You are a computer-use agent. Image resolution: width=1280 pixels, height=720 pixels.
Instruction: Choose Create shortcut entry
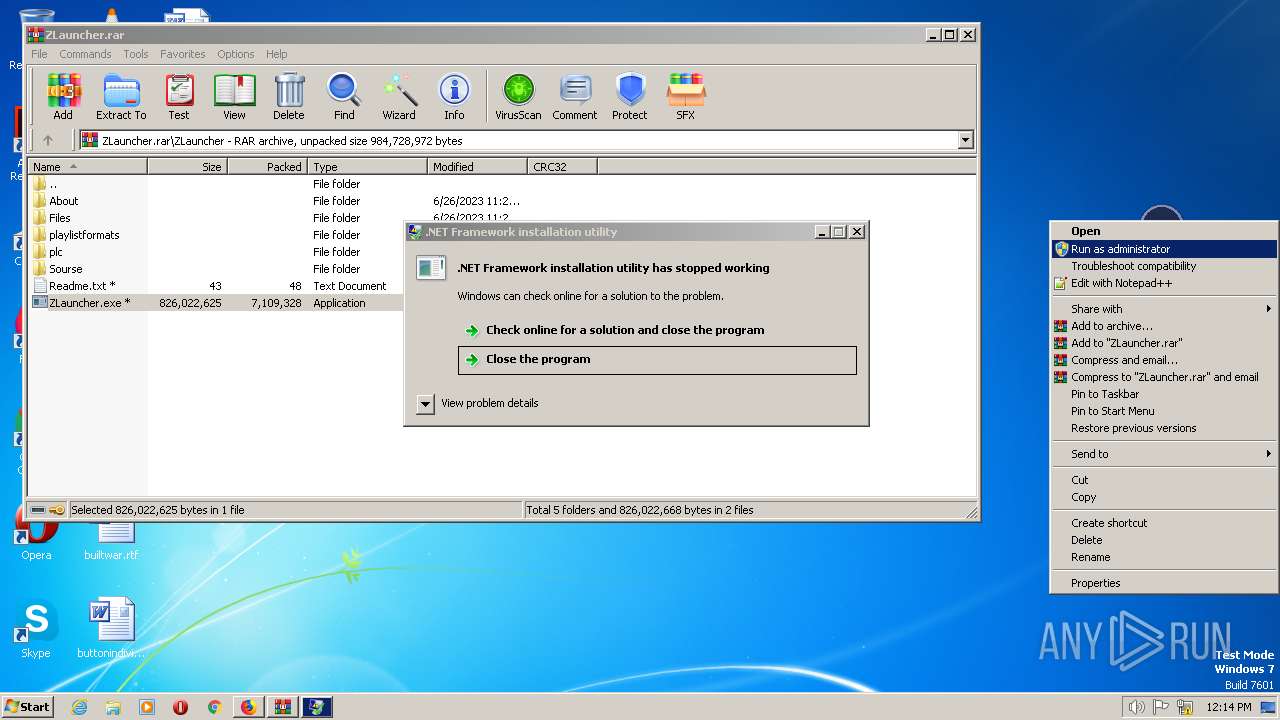pyautogui.click(x=1165, y=523)
